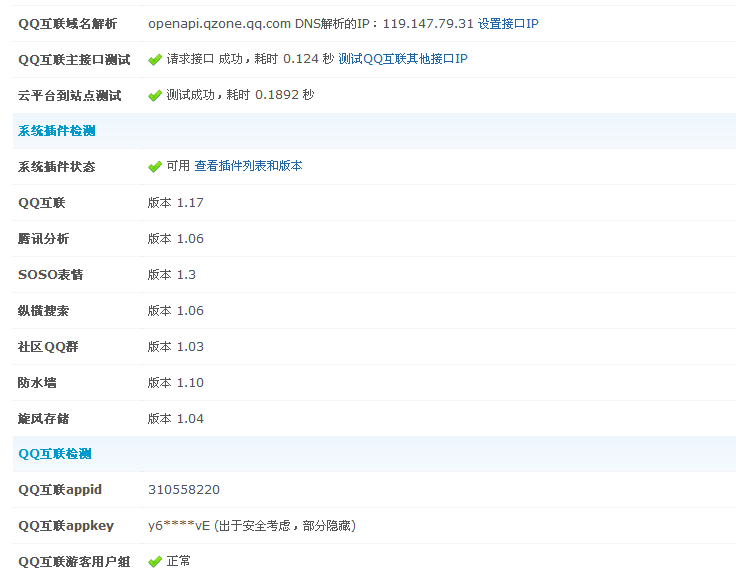Viewport: 736px width, 580px height.
Task: Select the QQ互联检测 section header
Action: pyautogui.click(x=55, y=454)
